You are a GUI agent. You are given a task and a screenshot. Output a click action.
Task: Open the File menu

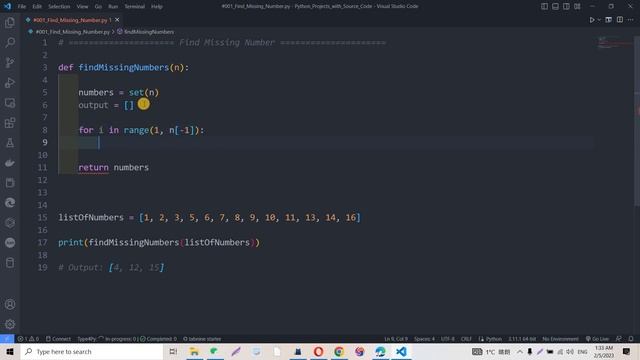point(22,7)
